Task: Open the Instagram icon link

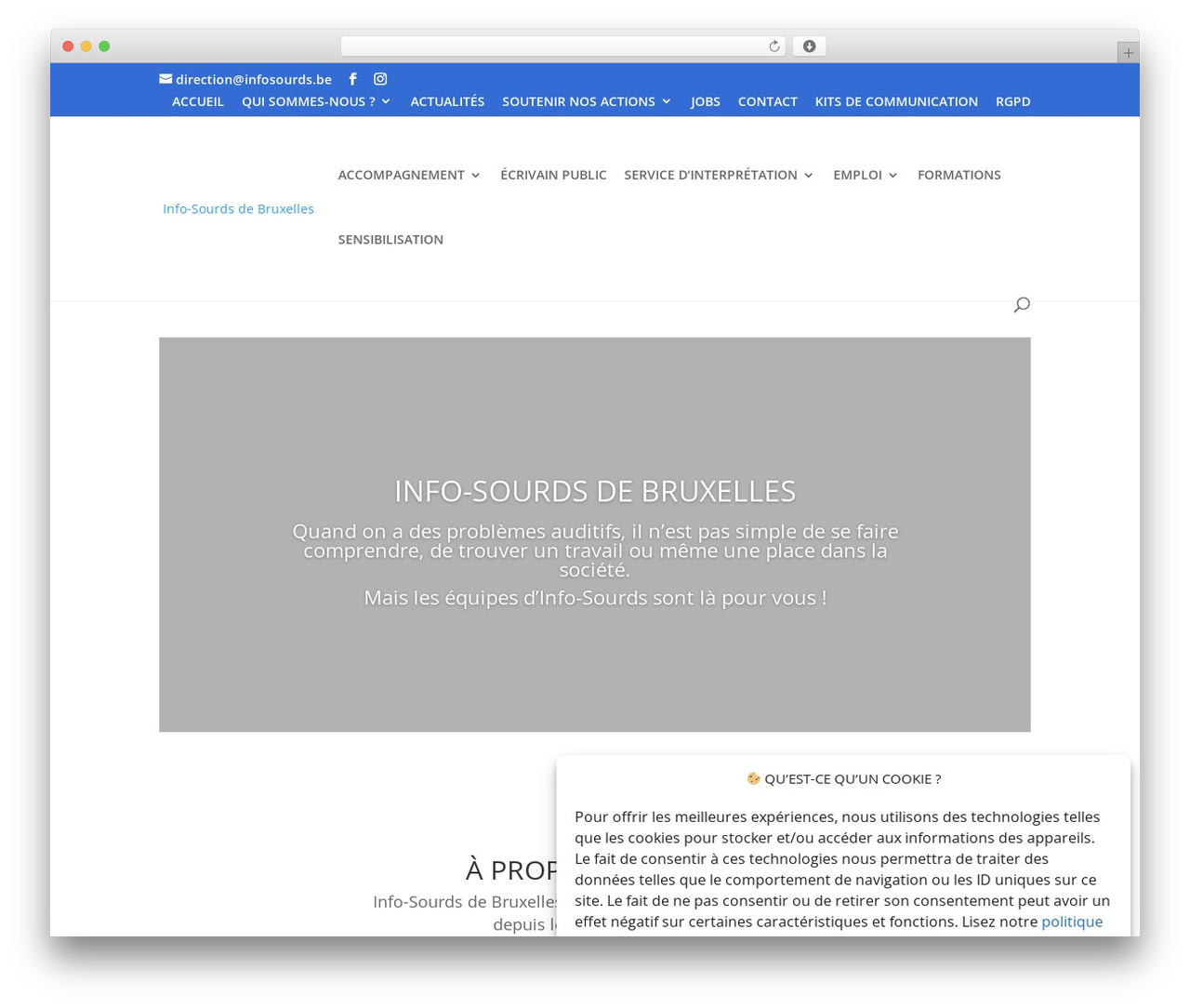Action: 380,79
